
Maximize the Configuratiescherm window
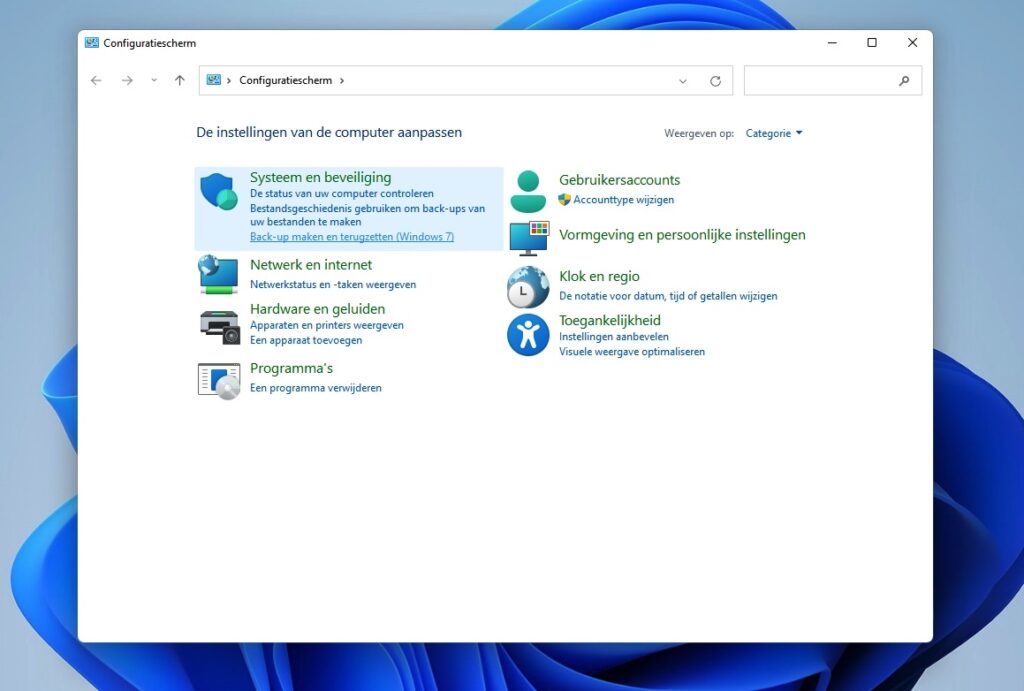coord(872,43)
